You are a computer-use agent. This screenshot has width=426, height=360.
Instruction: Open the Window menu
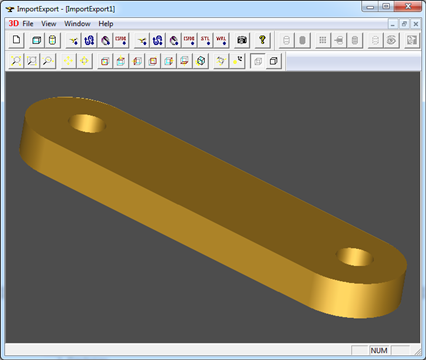tap(77, 24)
